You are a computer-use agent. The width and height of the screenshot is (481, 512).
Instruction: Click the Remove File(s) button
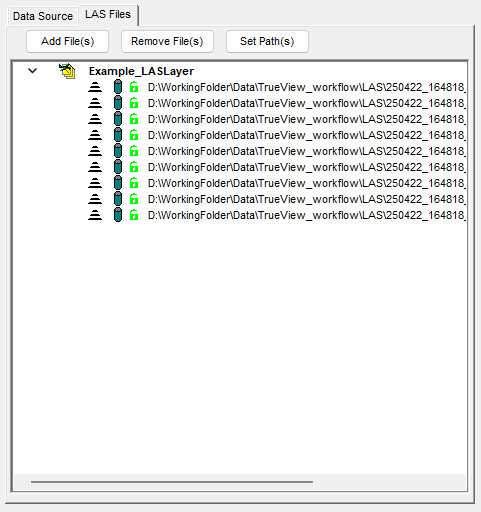coord(167,41)
